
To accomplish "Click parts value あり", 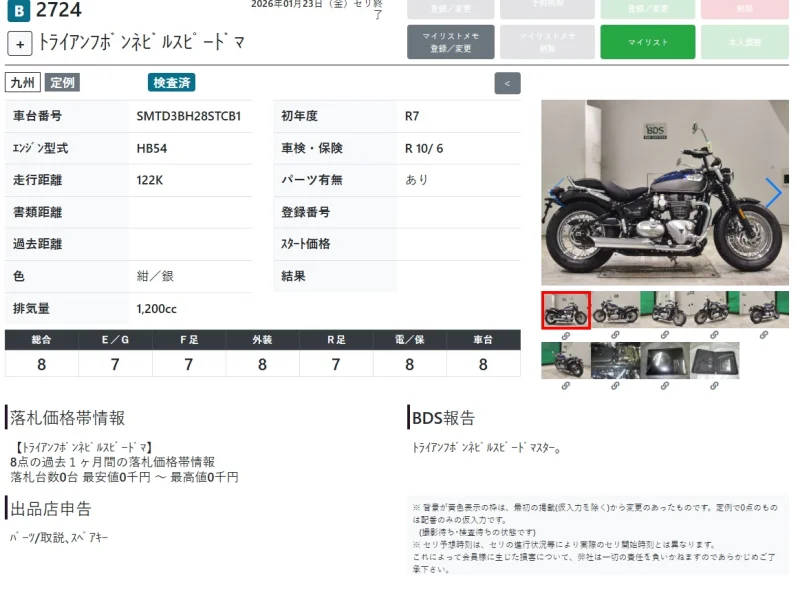I will 416,180.
